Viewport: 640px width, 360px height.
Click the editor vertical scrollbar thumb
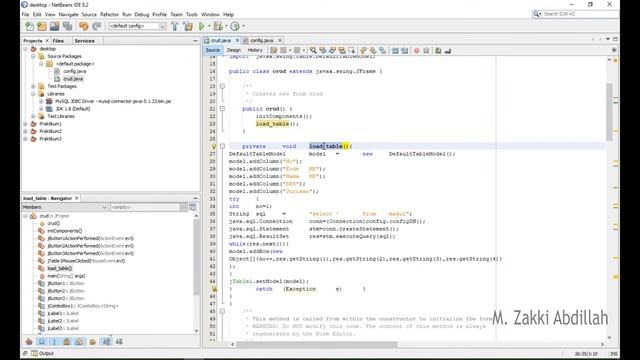tap(609, 112)
